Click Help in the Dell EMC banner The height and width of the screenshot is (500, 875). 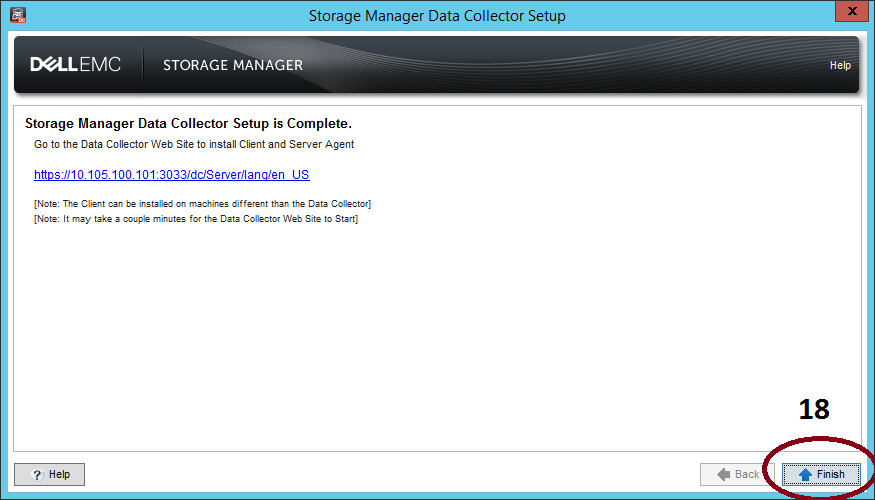pyautogui.click(x=840, y=65)
